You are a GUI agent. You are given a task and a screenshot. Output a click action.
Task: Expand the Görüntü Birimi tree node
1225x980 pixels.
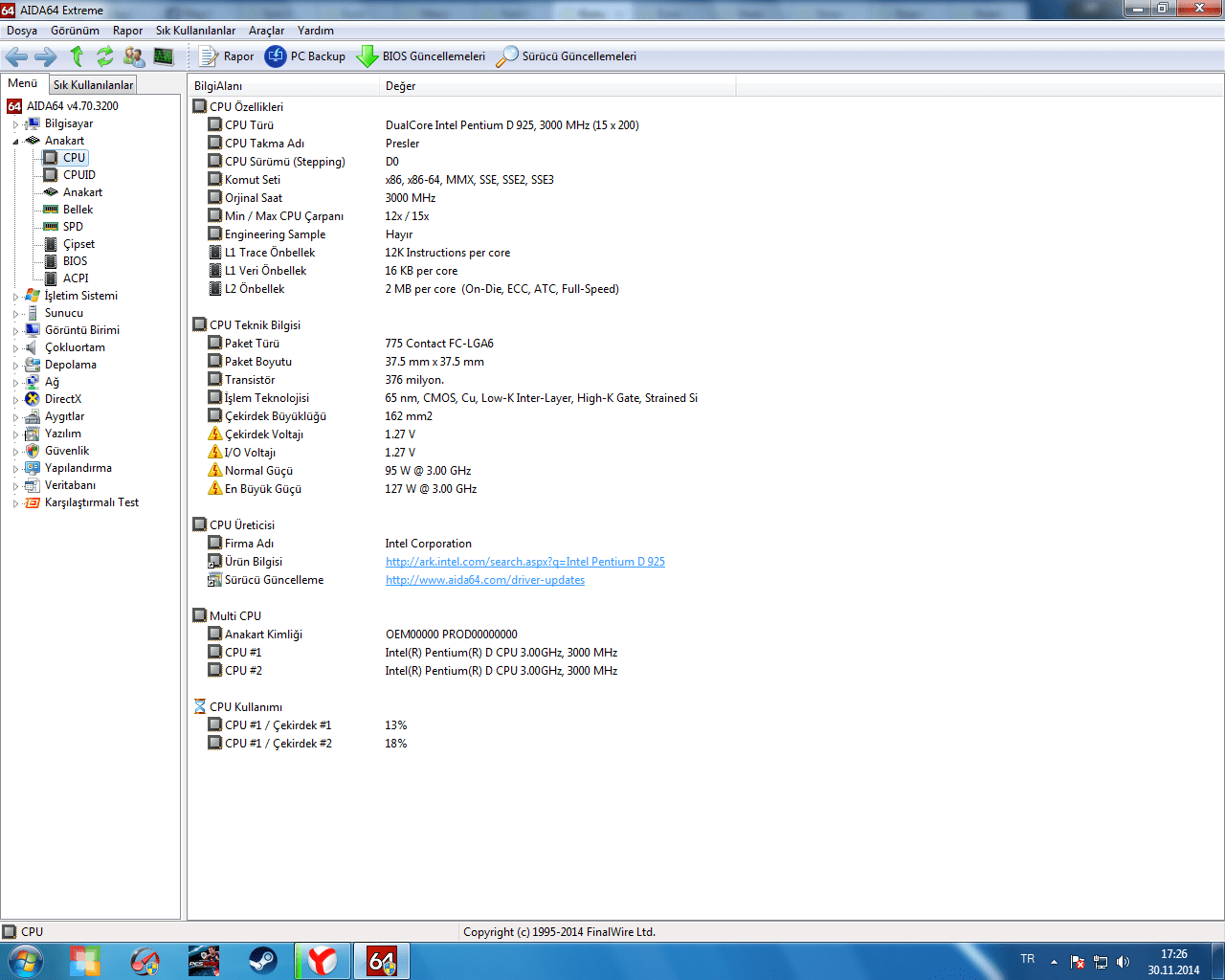coord(15,331)
